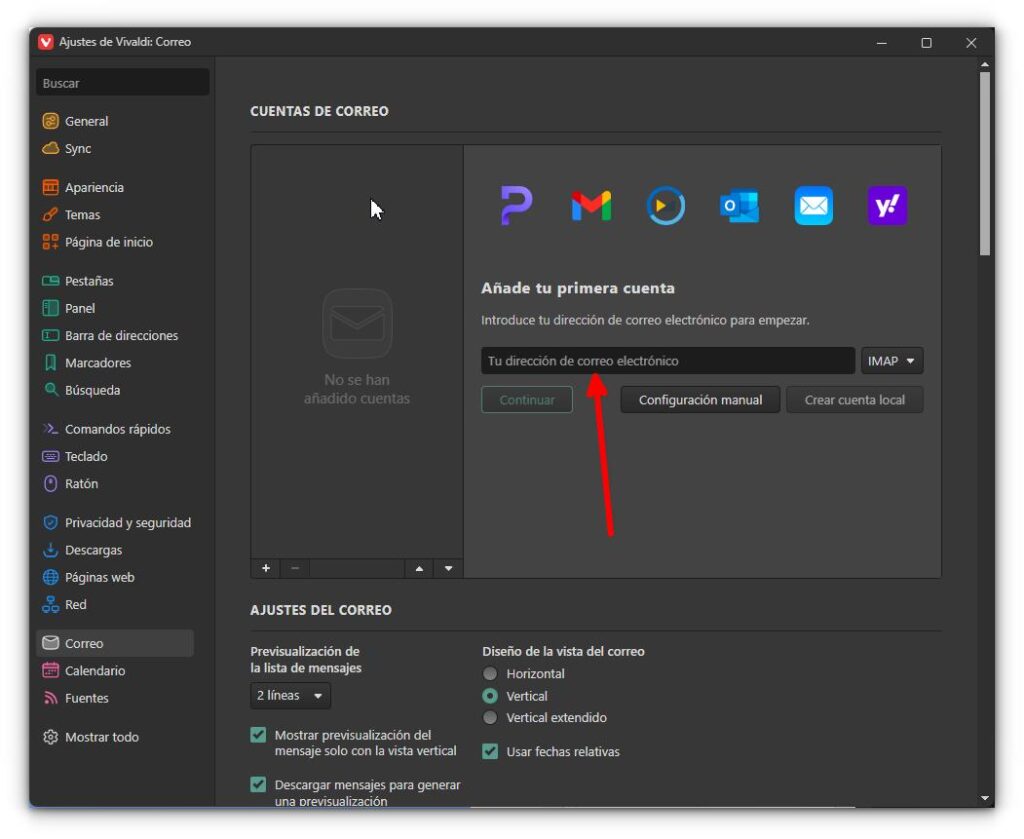Pick the blue circle play-arrow mail provider icon

665,206
